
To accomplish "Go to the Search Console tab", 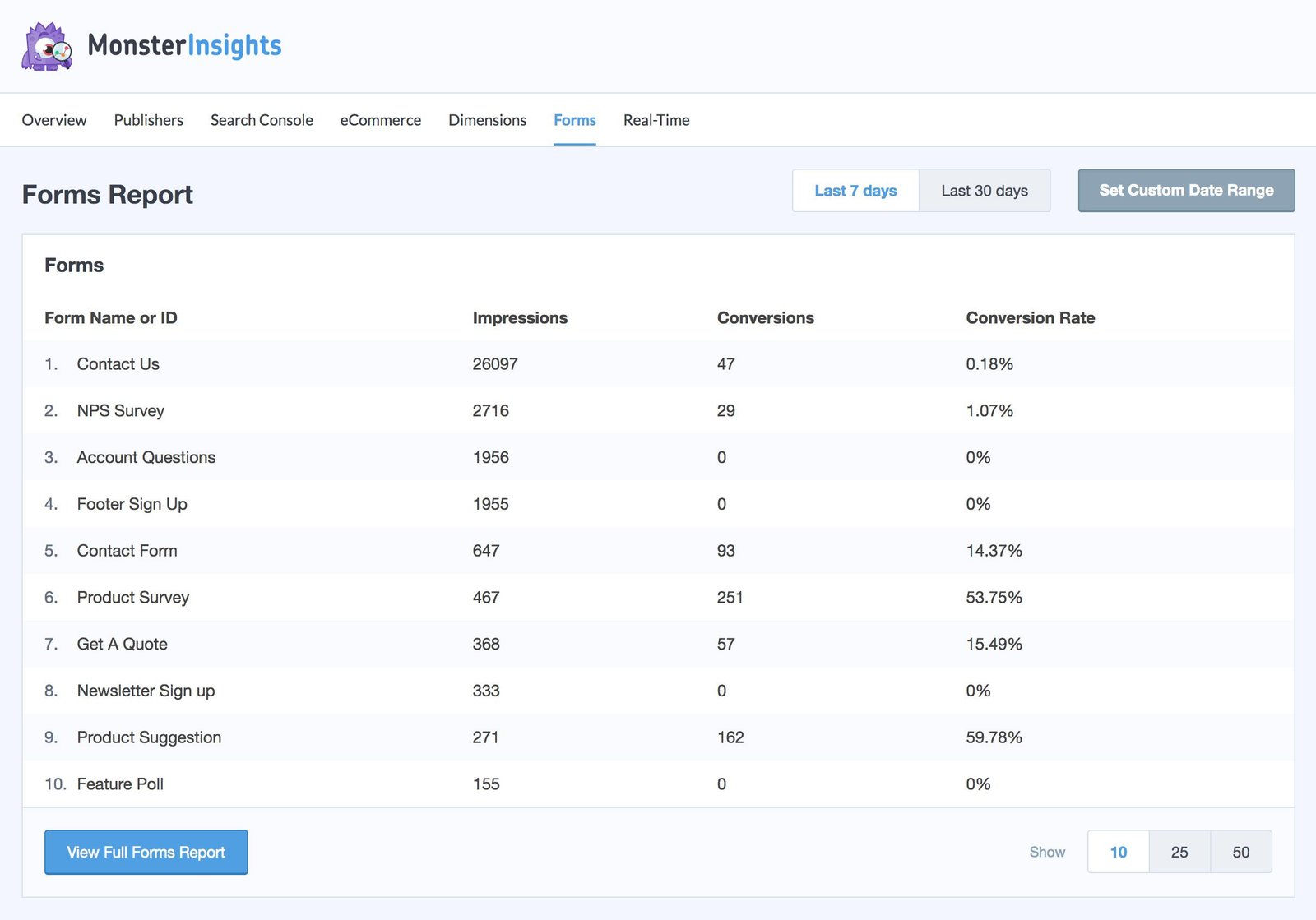I will [262, 120].
